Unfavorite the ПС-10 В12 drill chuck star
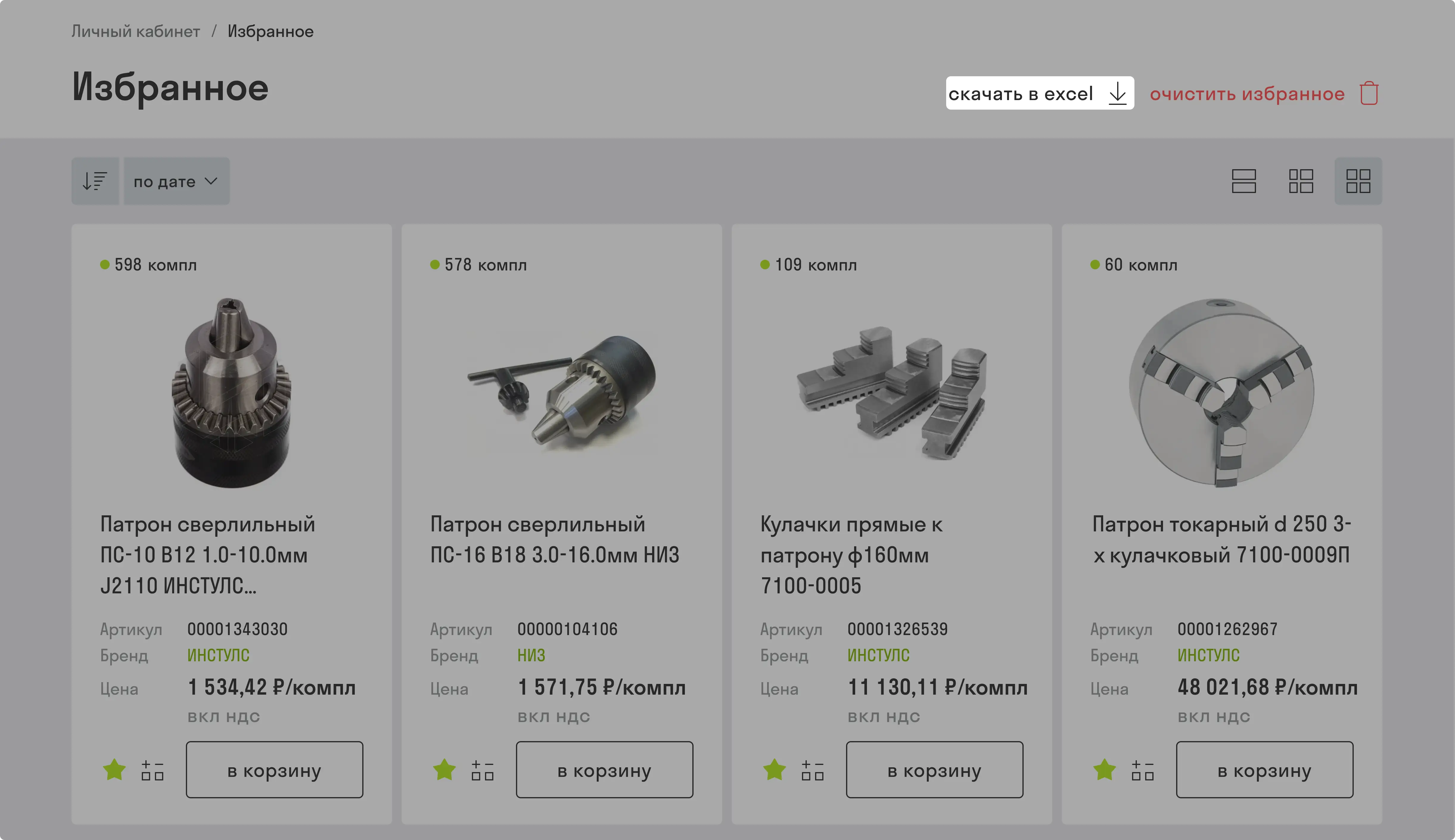1455x840 pixels. click(114, 770)
